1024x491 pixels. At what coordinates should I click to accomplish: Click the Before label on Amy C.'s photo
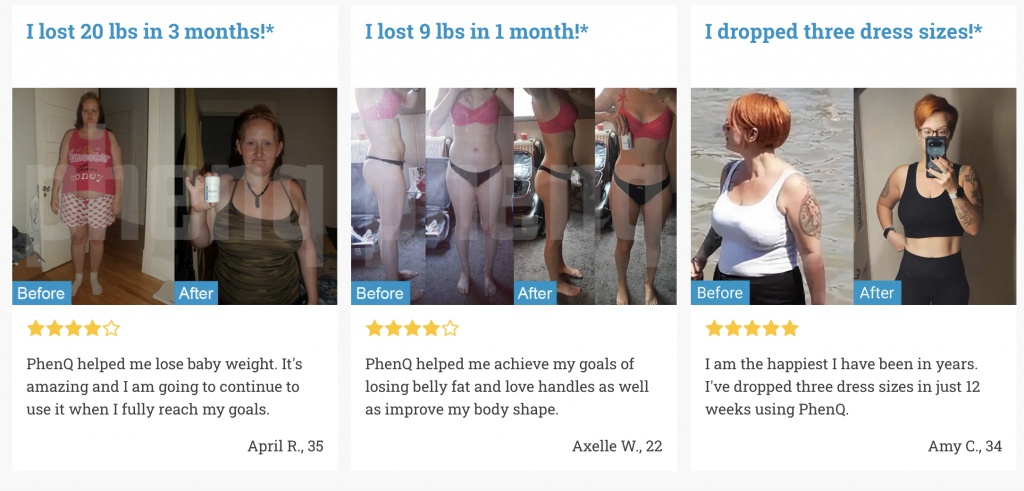pyautogui.click(x=720, y=293)
